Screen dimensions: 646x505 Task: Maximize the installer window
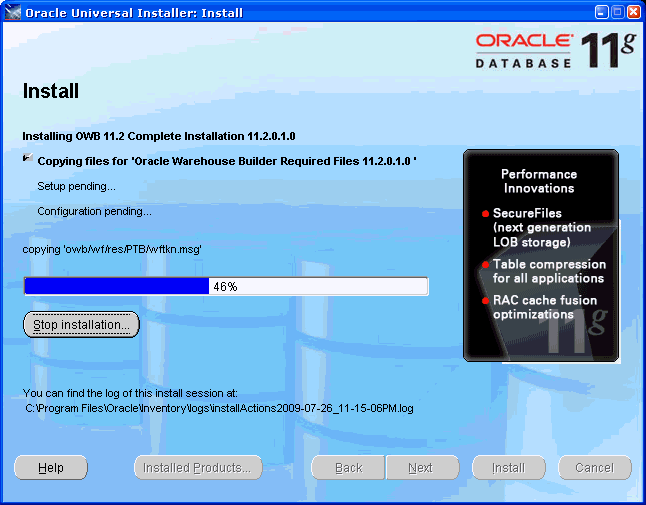pyautogui.click(x=618, y=12)
